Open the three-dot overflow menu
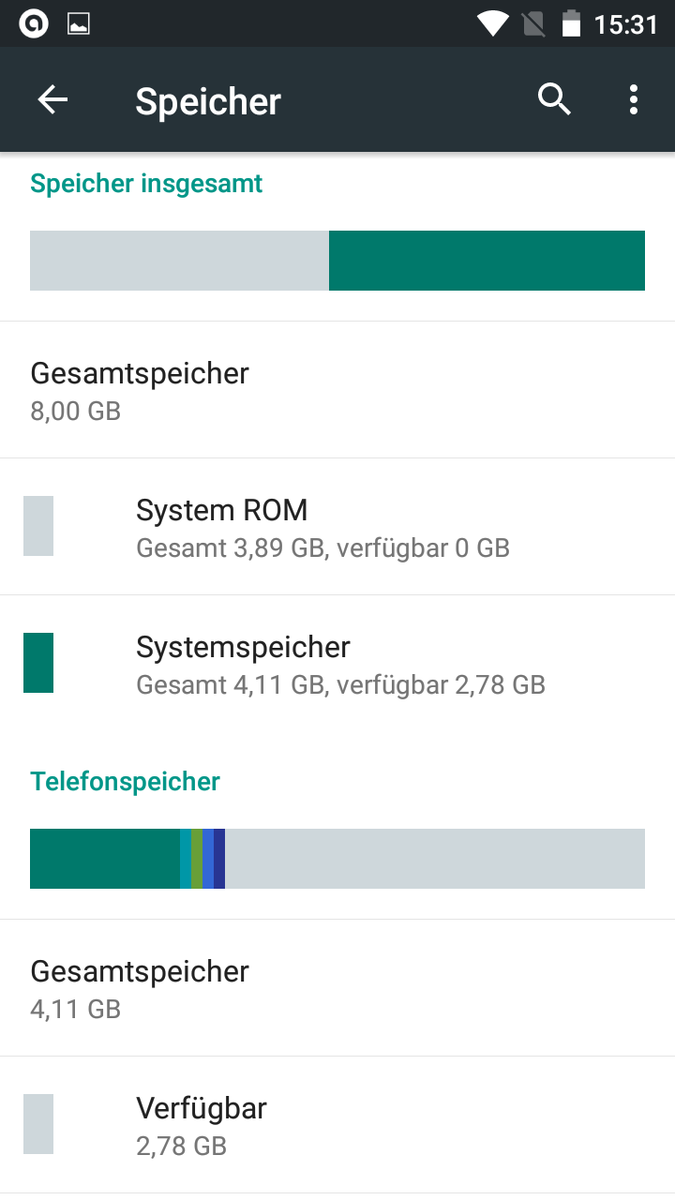The height and width of the screenshot is (1200, 675). tap(633, 100)
